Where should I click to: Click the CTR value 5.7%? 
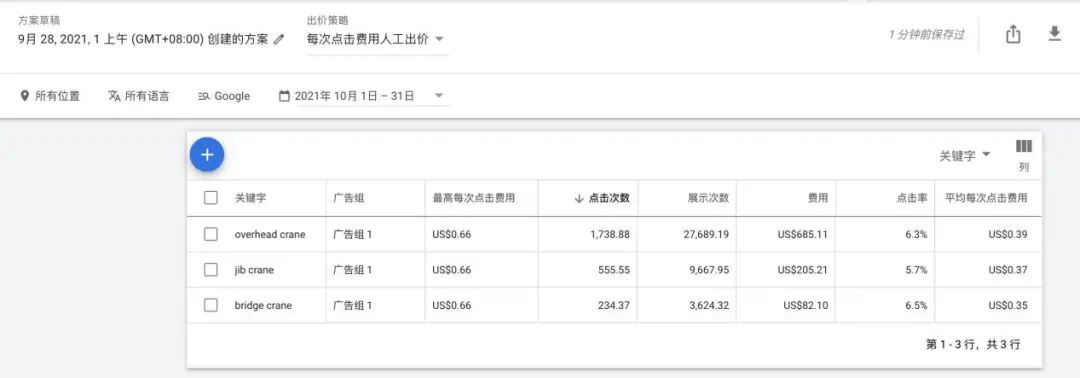916,270
